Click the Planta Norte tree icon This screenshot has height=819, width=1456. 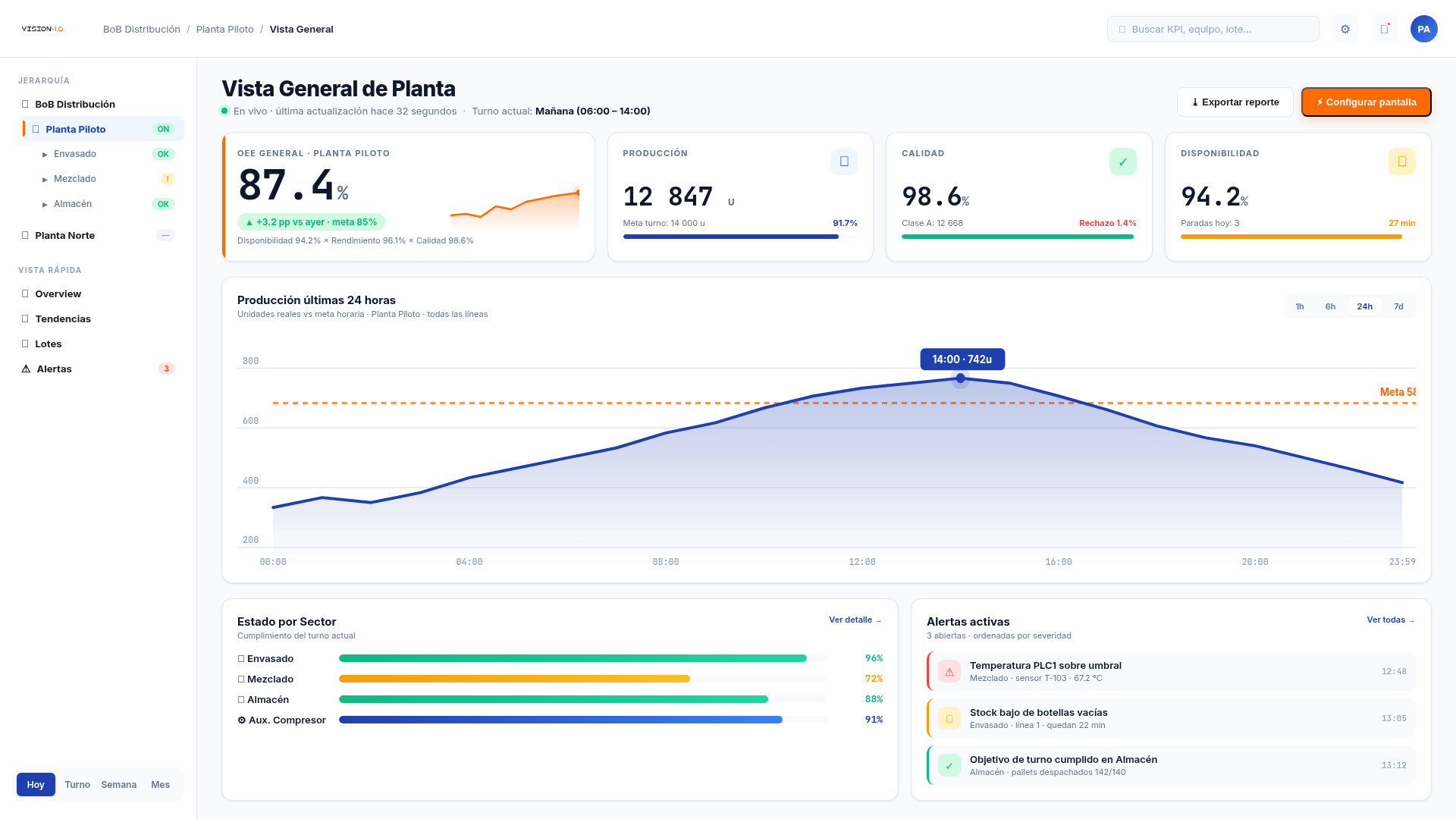click(26, 235)
